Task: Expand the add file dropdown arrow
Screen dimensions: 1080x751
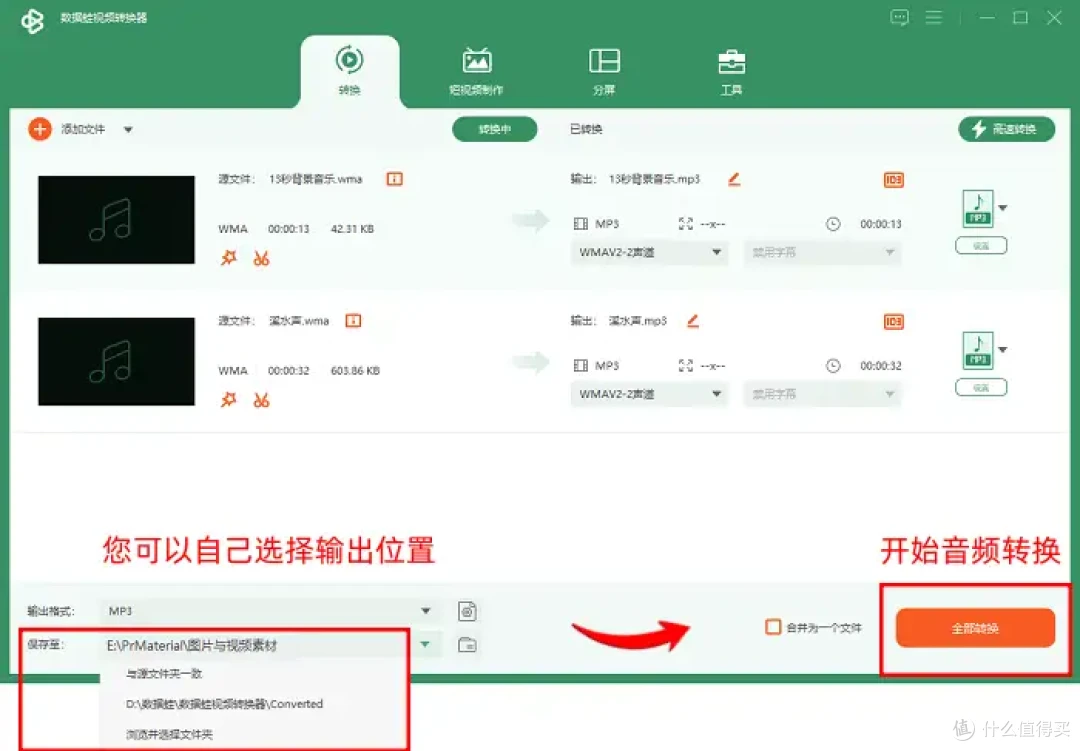Action: point(128,130)
